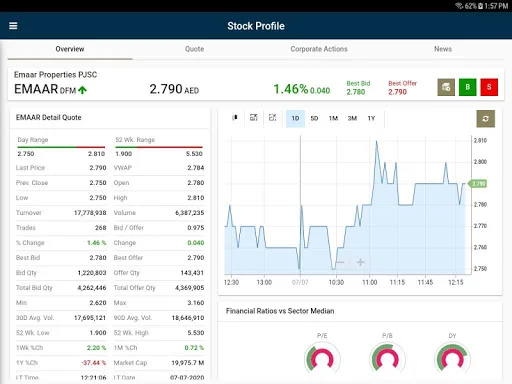The width and height of the screenshot is (512, 384).
Task: Open the Corporate Actions tab
Action: (x=319, y=49)
